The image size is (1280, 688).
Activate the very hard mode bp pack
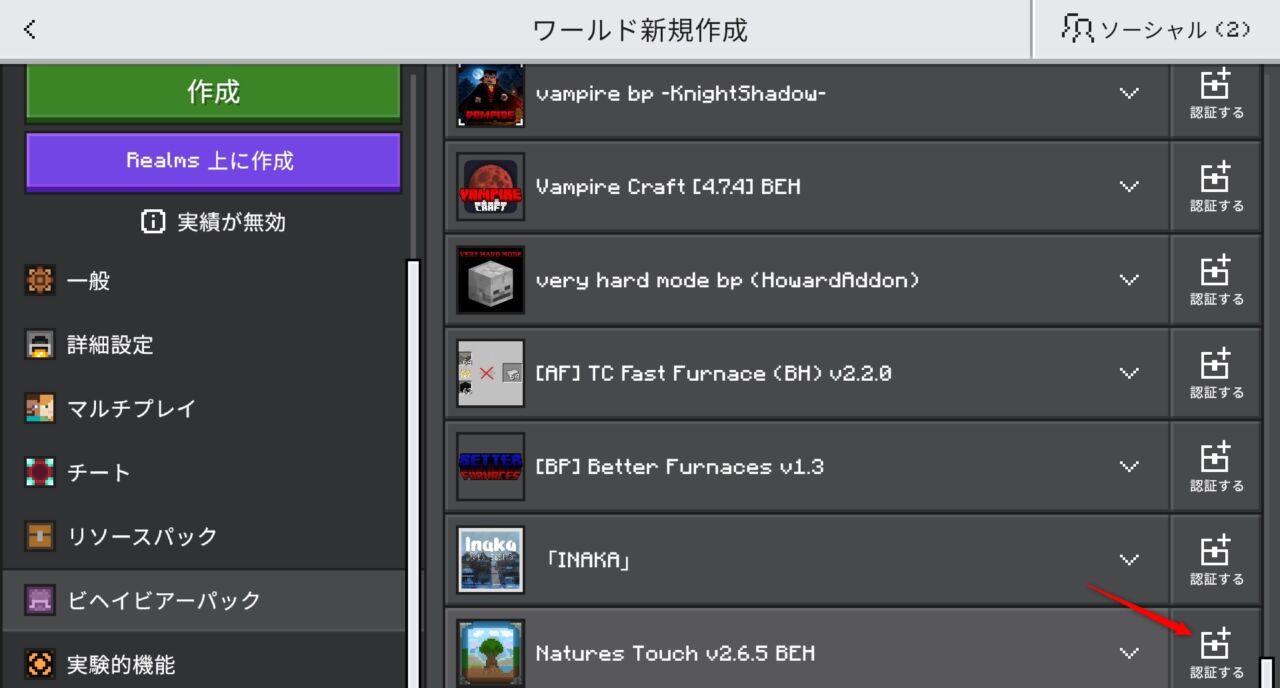click(x=1216, y=280)
